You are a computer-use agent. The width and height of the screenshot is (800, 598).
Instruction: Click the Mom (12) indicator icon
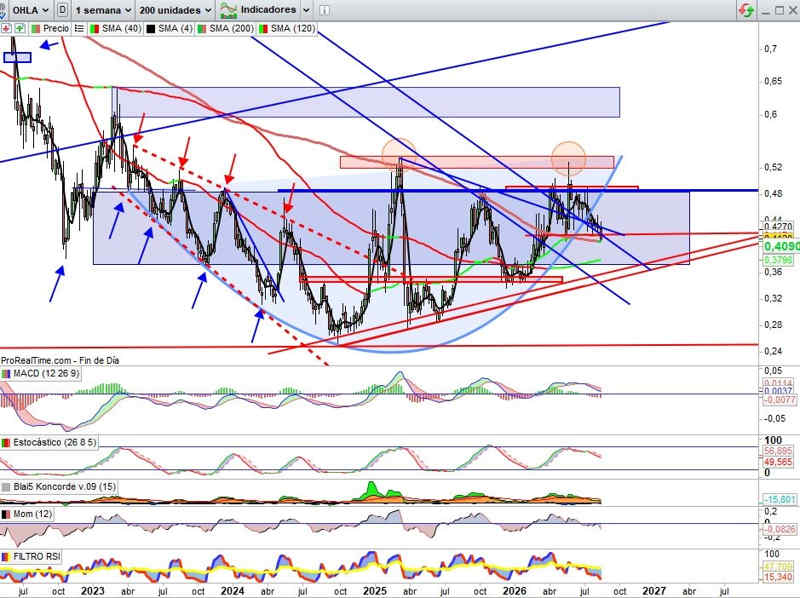tap(6, 514)
